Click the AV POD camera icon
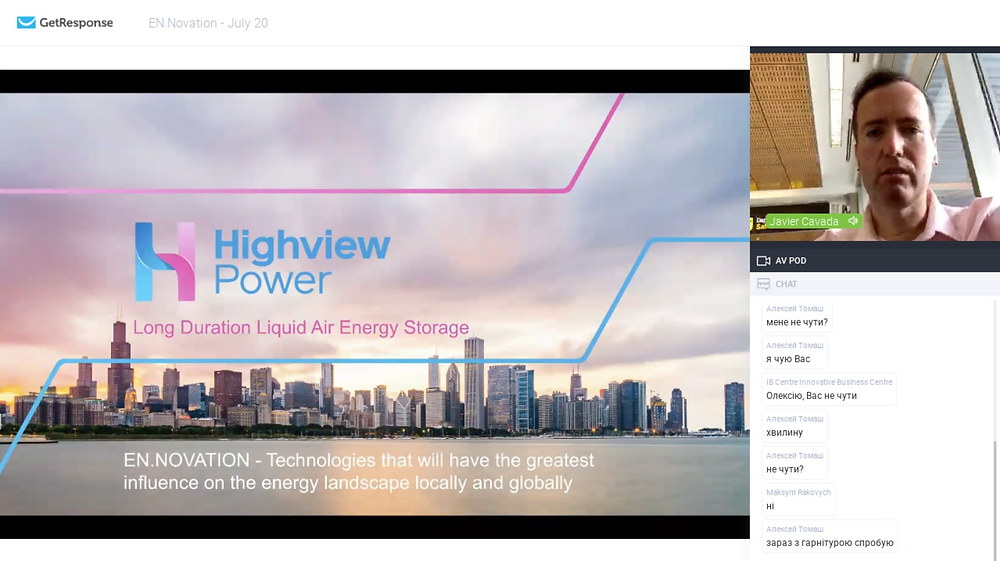 point(763,261)
